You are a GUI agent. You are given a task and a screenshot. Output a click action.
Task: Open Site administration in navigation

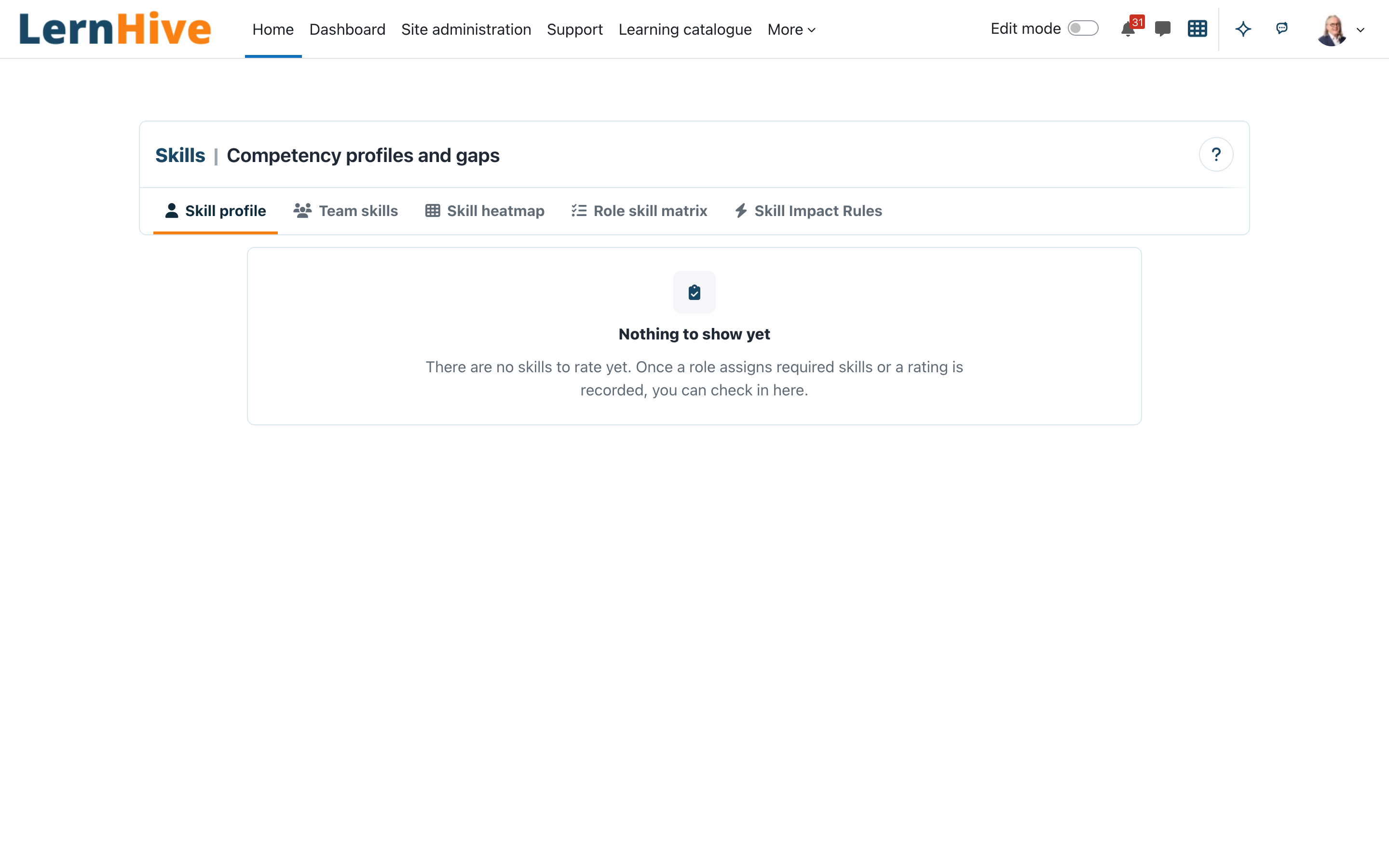pos(466,29)
